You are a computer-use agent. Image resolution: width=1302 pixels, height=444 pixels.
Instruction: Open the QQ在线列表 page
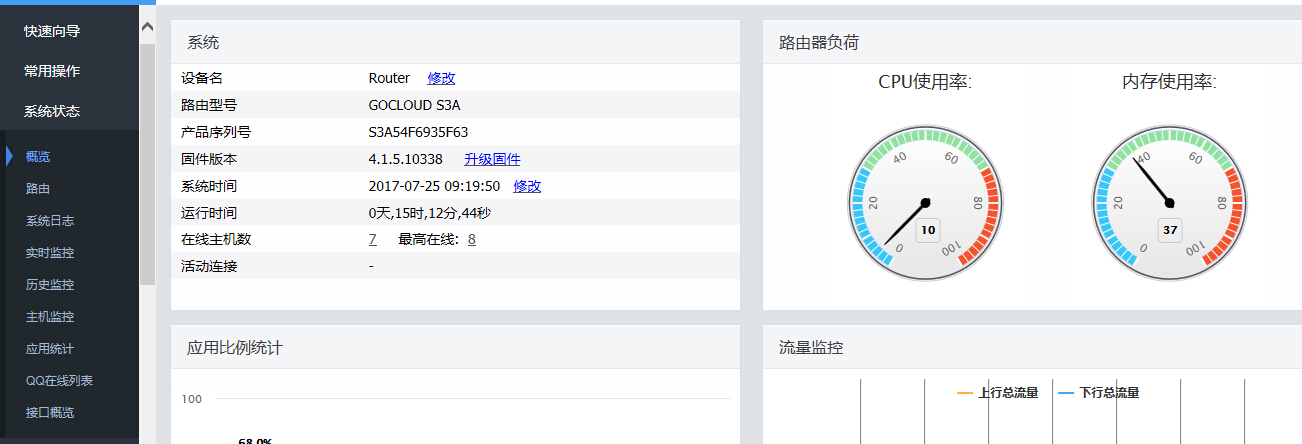[x=58, y=380]
